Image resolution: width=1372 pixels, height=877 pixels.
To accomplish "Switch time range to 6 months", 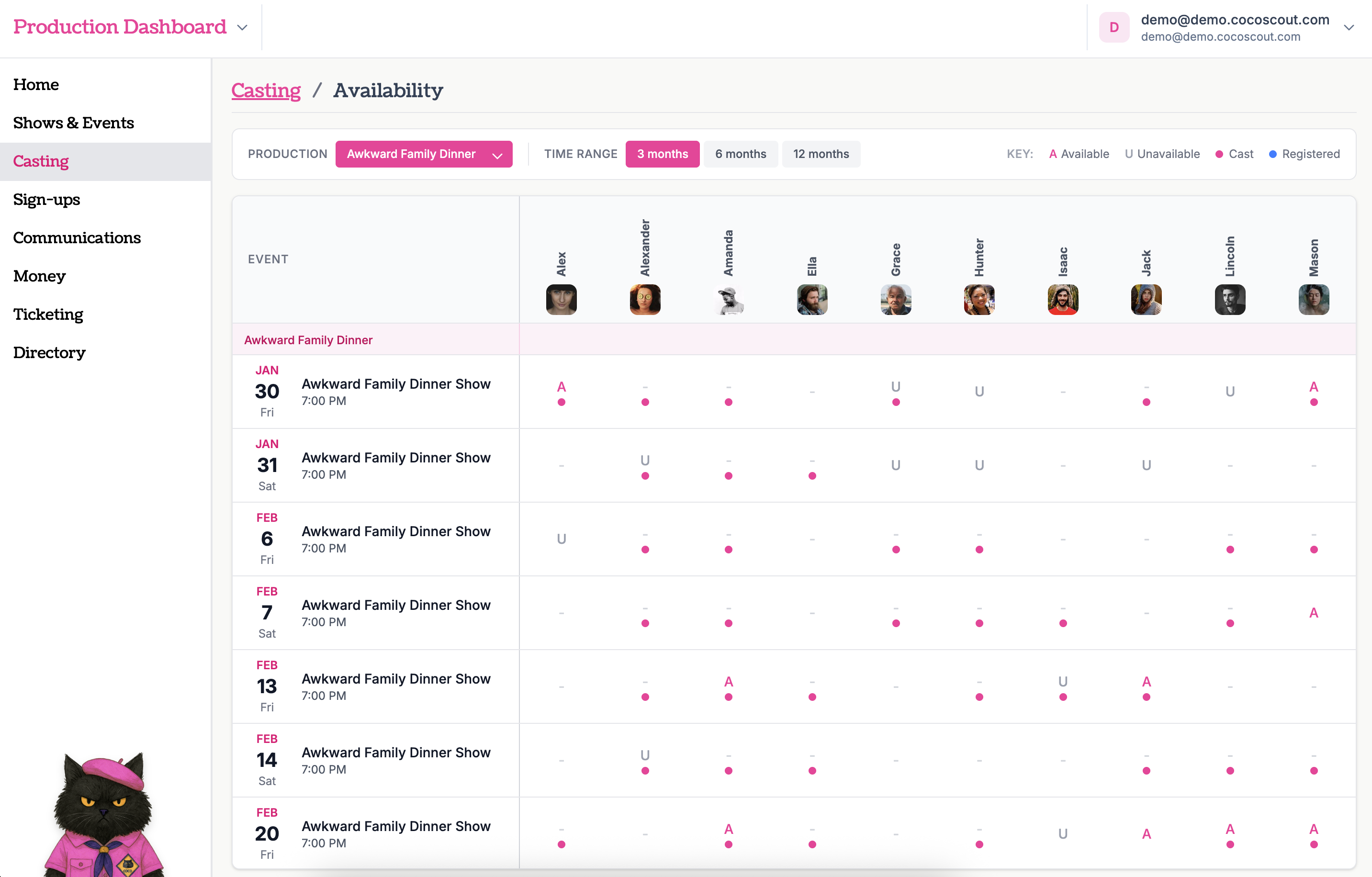I will tap(740, 154).
